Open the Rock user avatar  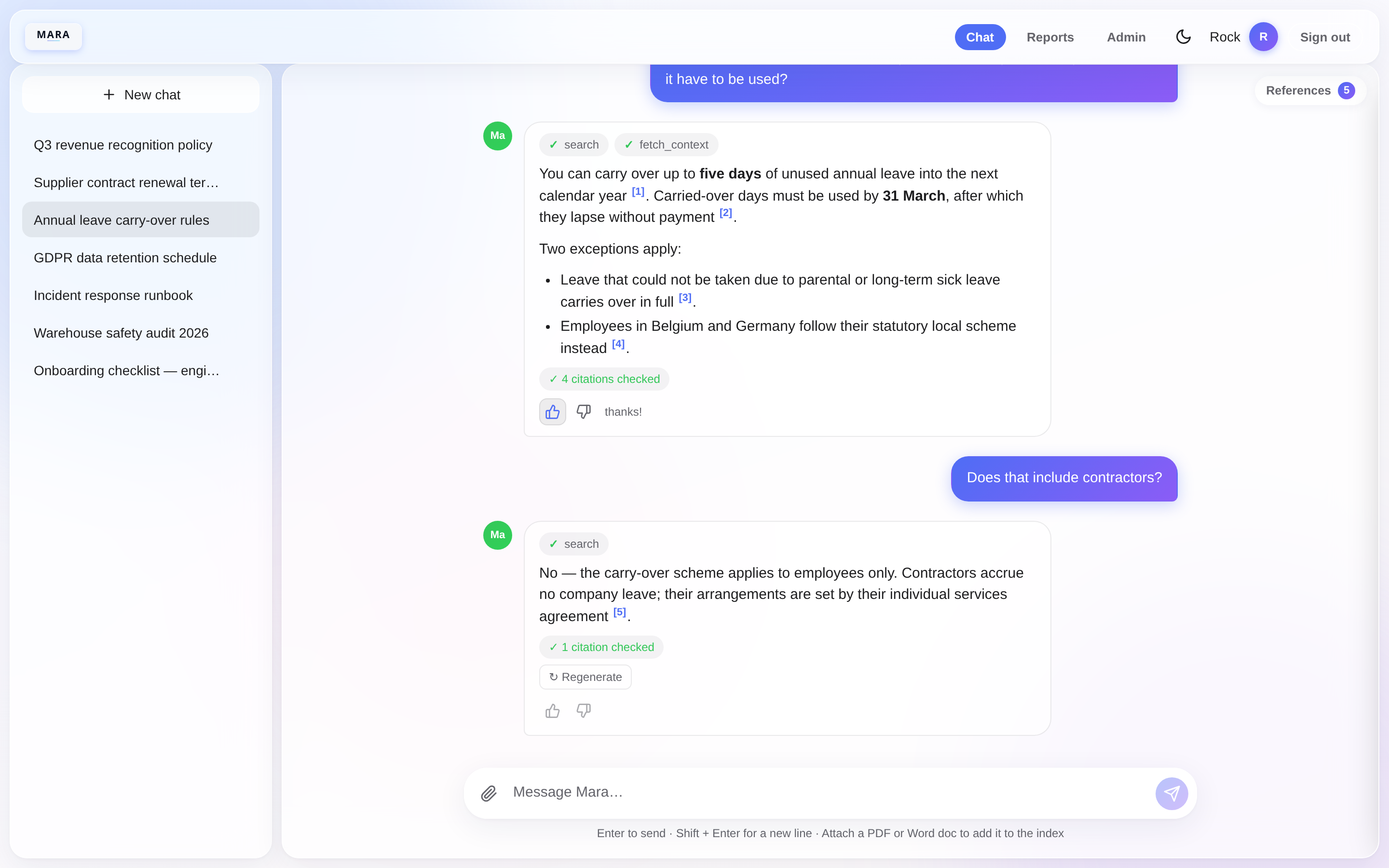click(1263, 37)
